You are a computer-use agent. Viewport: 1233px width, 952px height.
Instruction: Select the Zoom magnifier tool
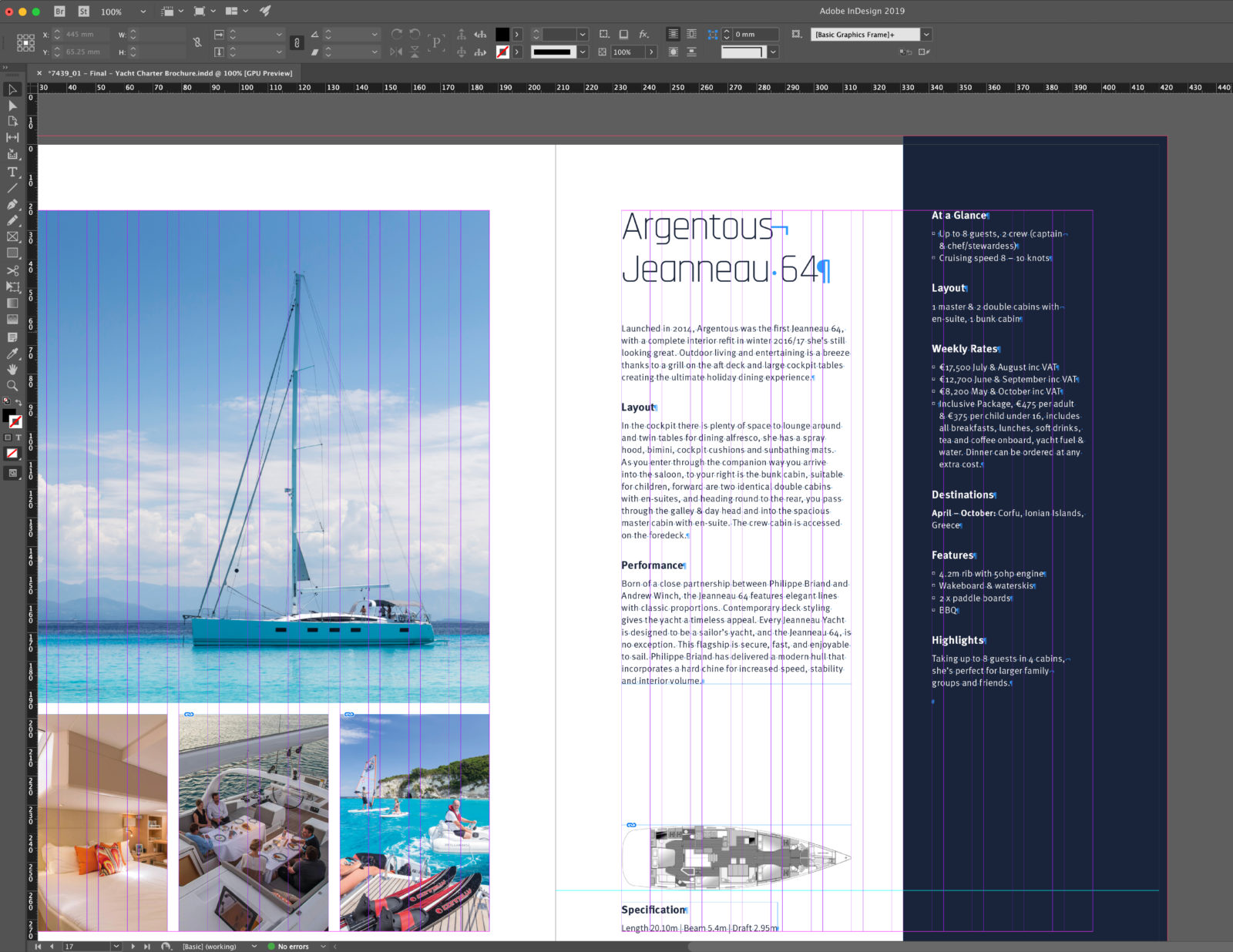click(12, 386)
